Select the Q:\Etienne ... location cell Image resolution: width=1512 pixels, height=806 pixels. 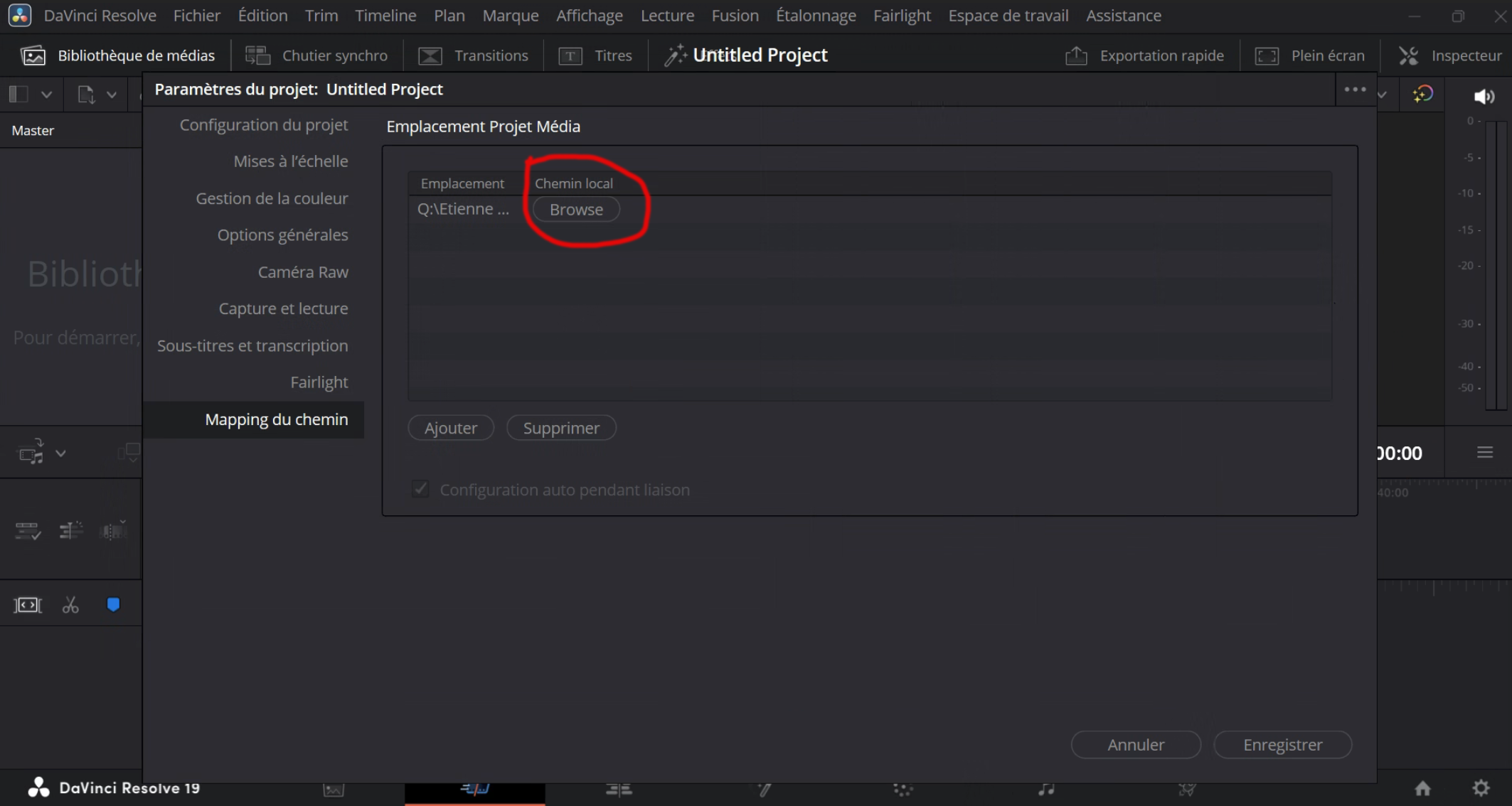(463, 209)
